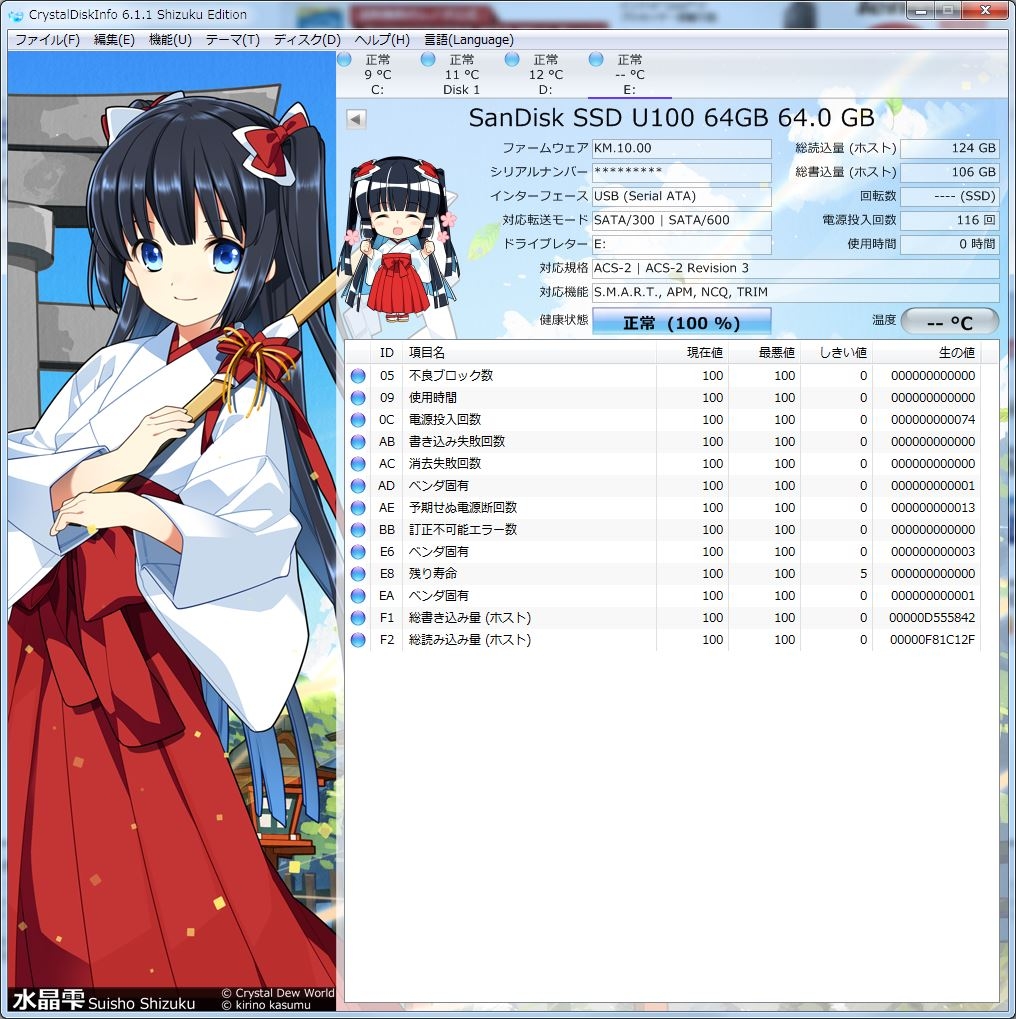
Task: Select the 不良ブロック数 attribute name
Action: click(450, 376)
